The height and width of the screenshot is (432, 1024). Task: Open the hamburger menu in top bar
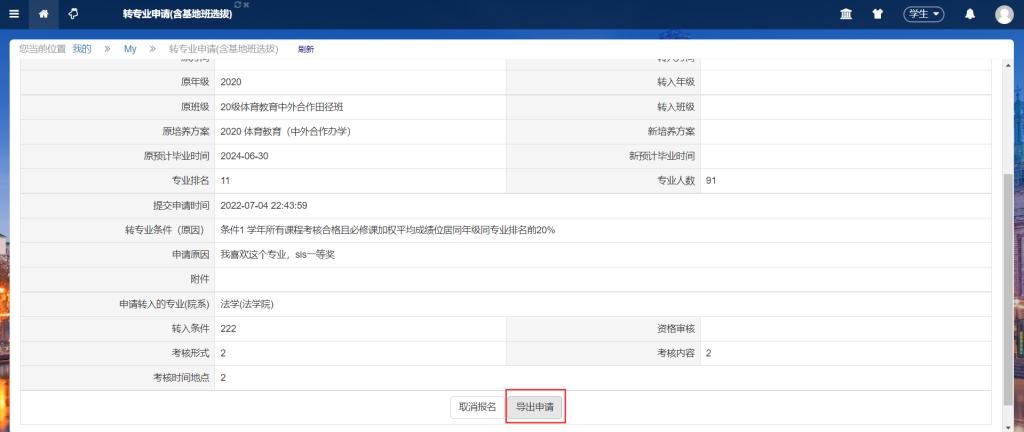click(14, 14)
